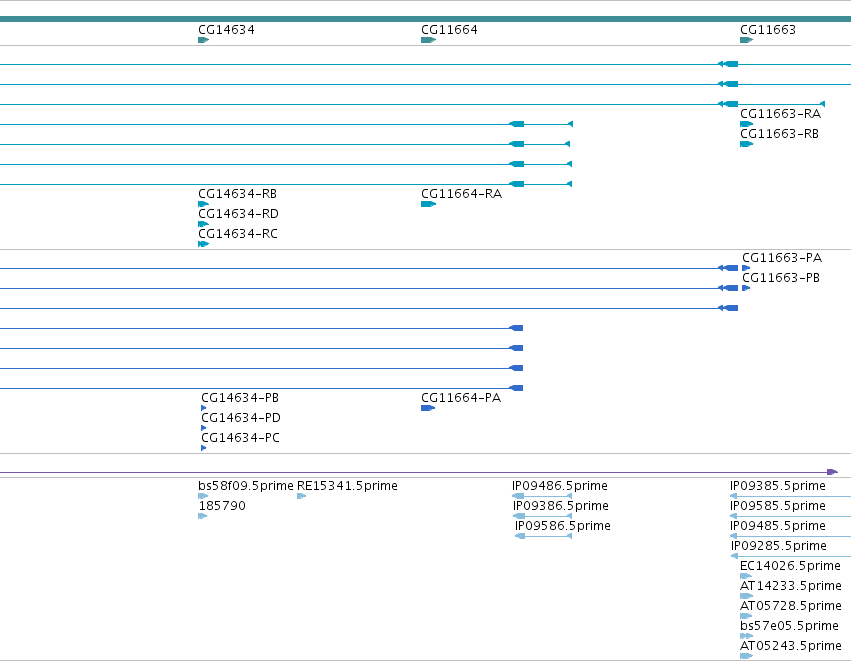Screen dimensions: 851x661
Task: Select EST AT14233.5prime label
Action: point(791,586)
